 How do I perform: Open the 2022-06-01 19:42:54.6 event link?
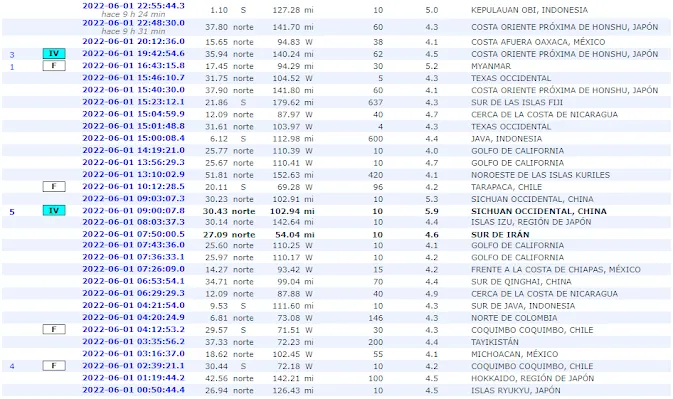(133, 54)
